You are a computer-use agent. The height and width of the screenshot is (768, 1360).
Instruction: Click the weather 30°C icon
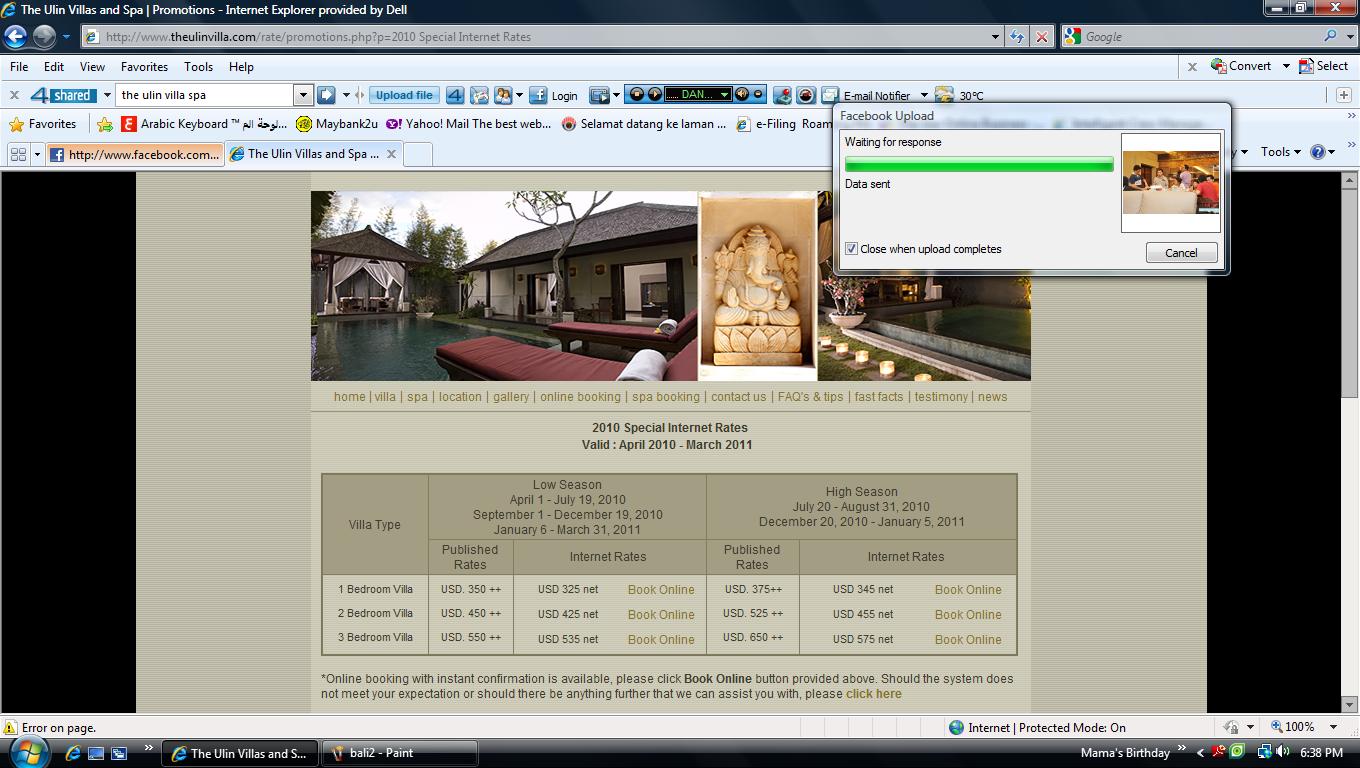pos(944,96)
